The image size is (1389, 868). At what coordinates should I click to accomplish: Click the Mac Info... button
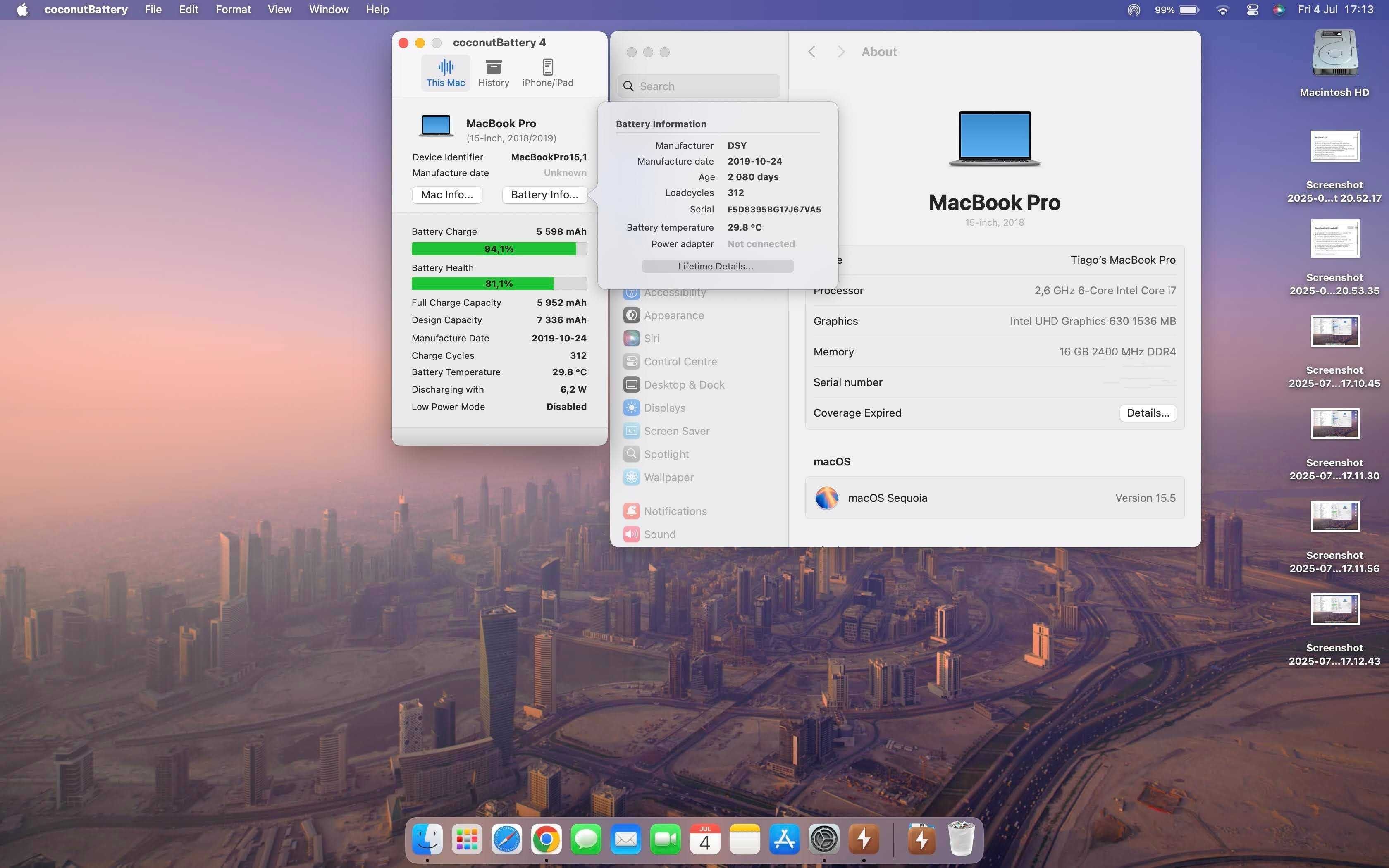(x=447, y=195)
